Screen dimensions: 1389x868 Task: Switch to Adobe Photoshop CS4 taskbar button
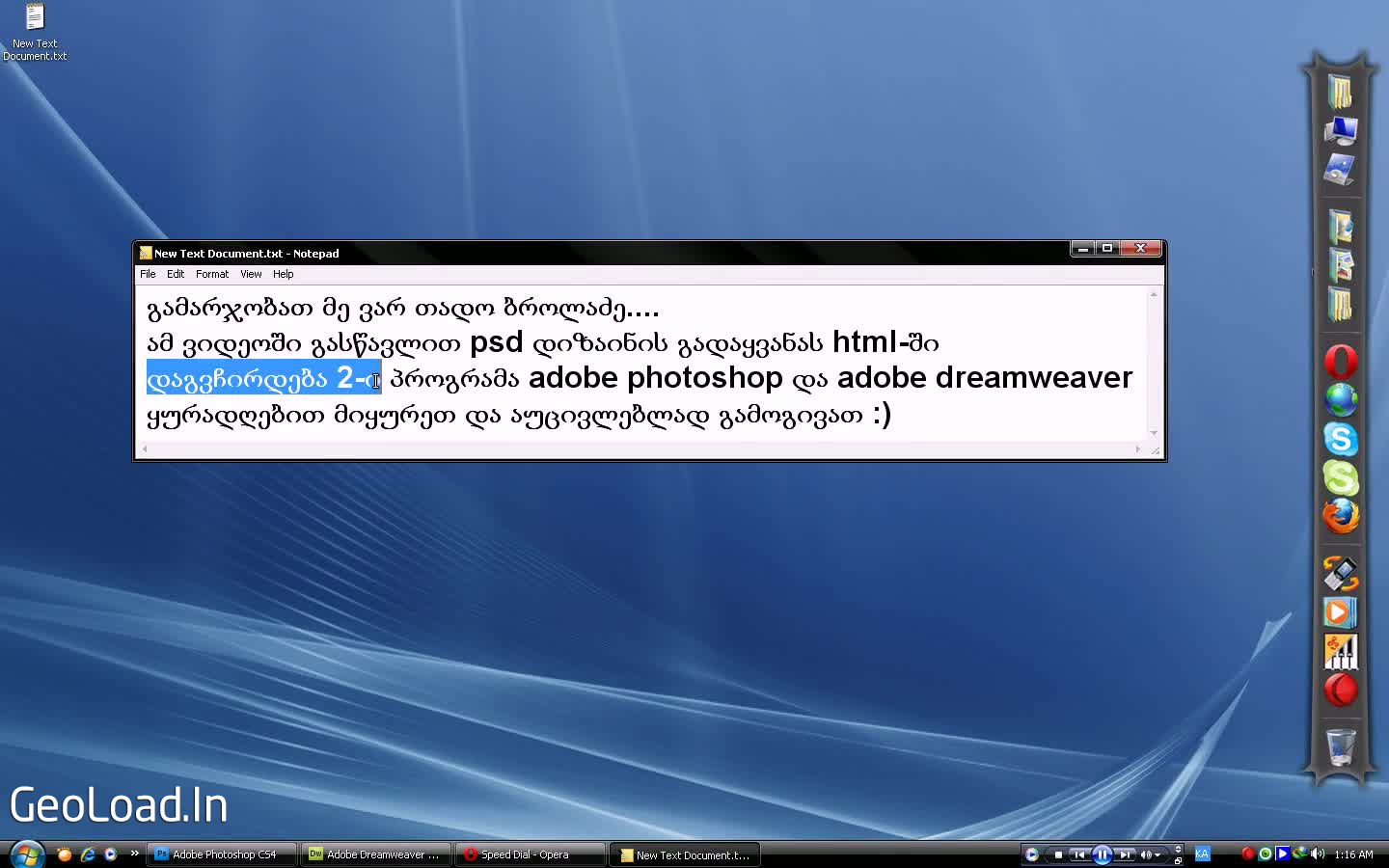click(222, 854)
